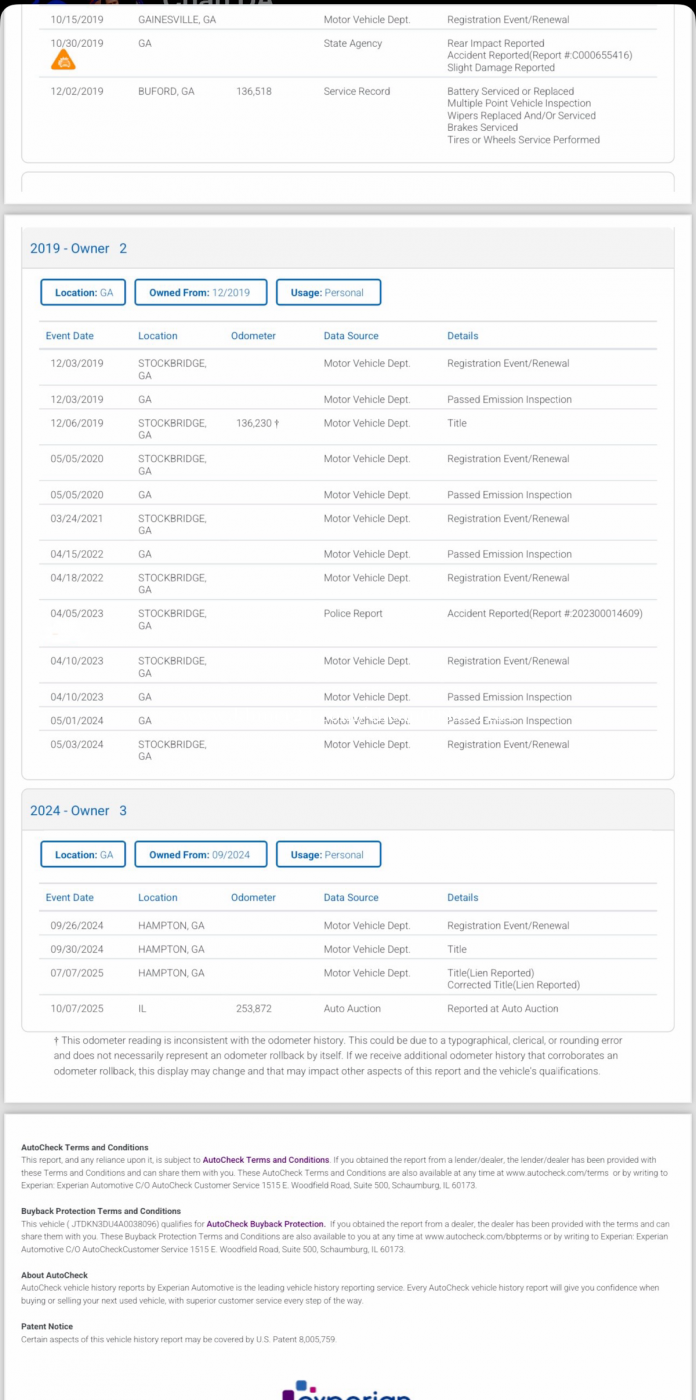The height and width of the screenshot is (1400, 696).
Task: Click the 136,230 odometer reading with dagger
Action: tap(257, 423)
